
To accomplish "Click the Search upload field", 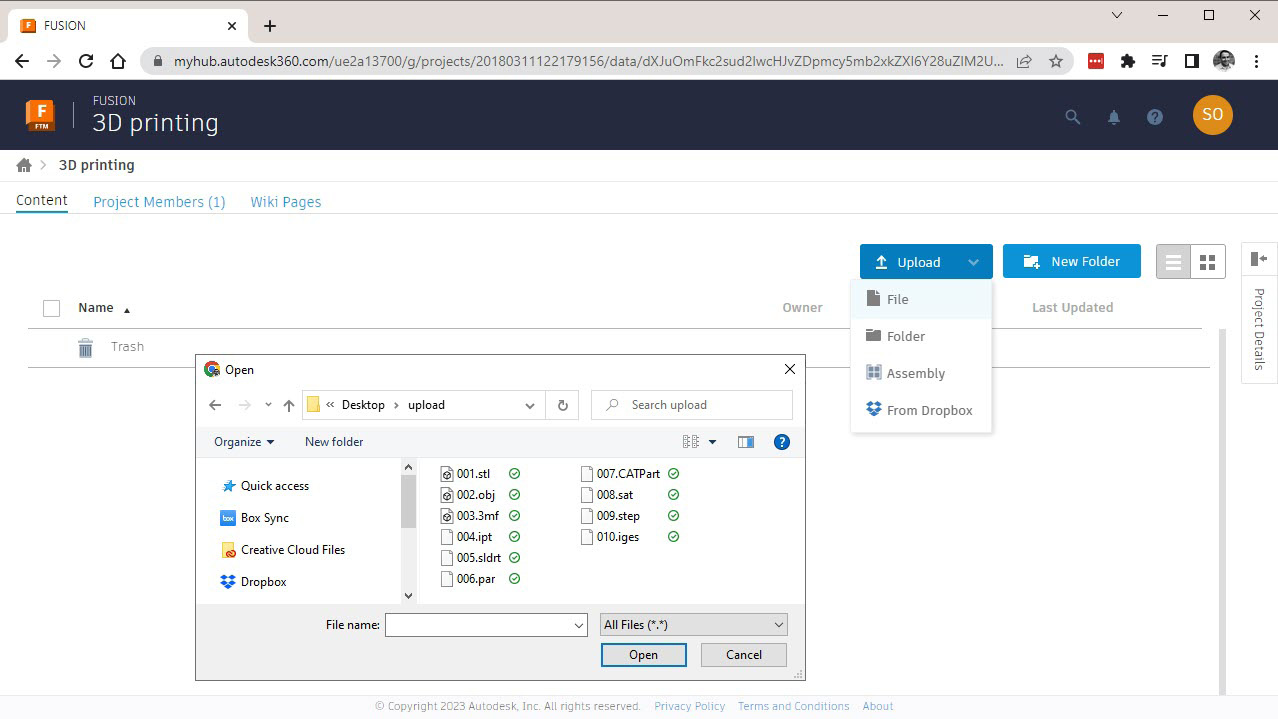I will point(692,405).
